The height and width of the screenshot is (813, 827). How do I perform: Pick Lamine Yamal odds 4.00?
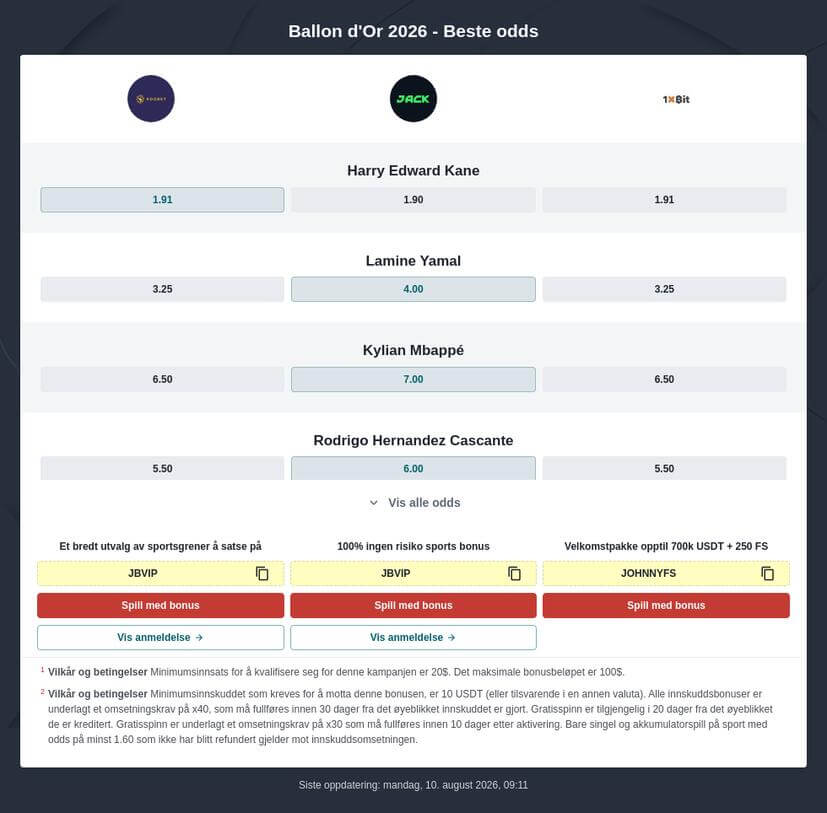(413, 289)
